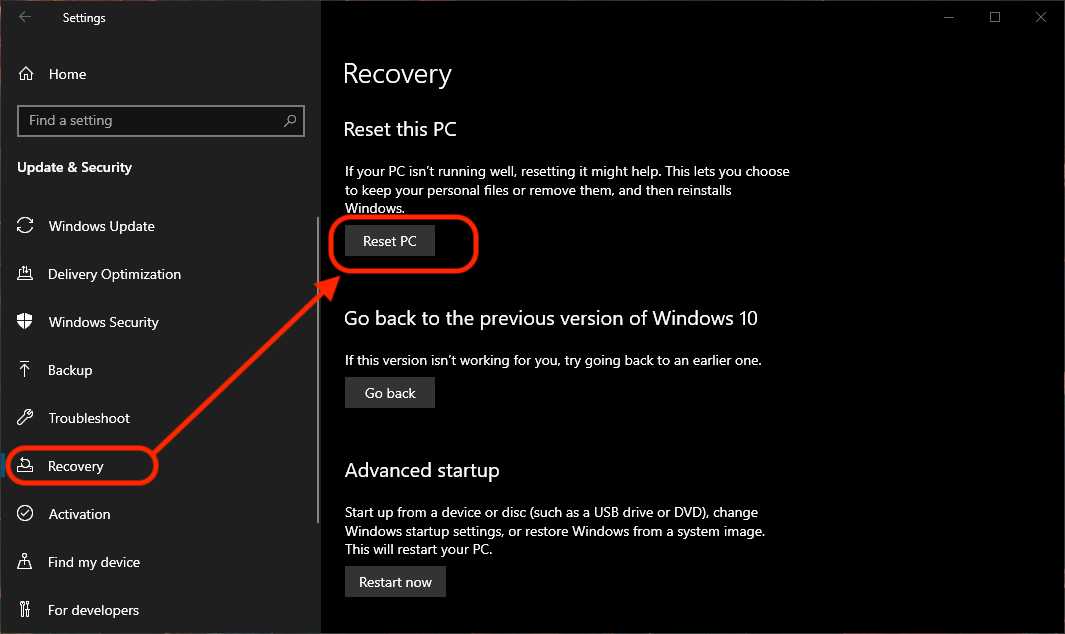
Task: Close the Settings window
Action: pos(1041,17)
